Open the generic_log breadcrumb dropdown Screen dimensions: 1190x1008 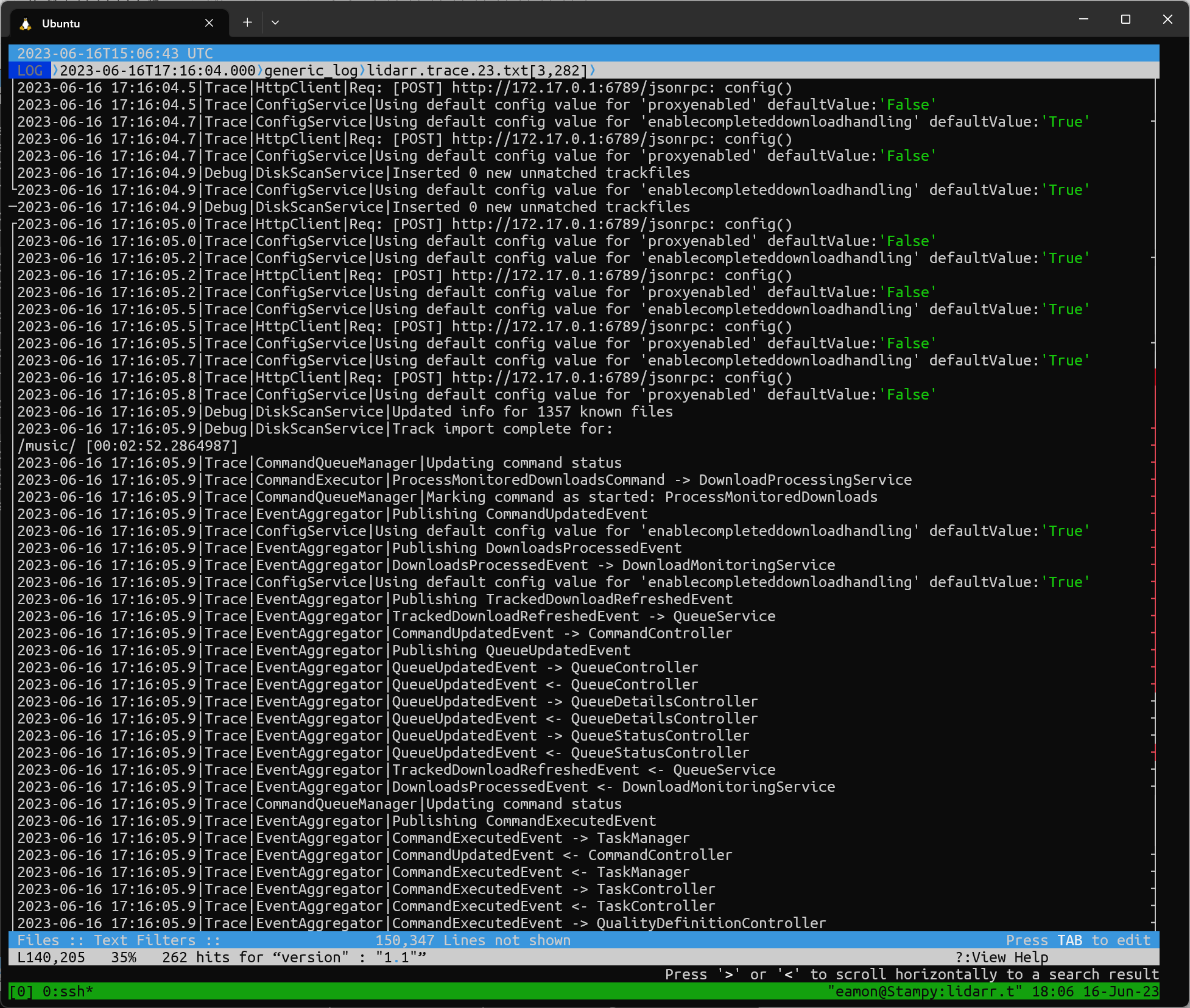(311, 71)
